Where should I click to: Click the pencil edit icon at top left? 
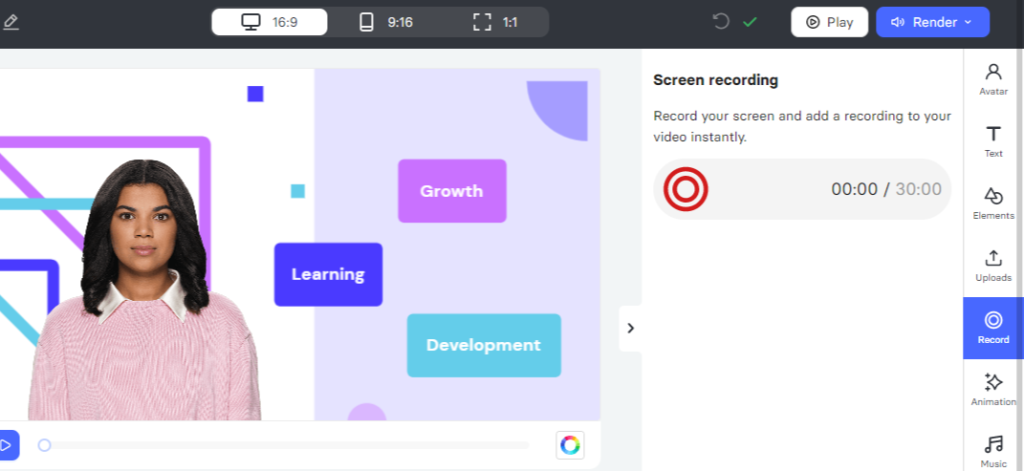[x=10, y=22]
